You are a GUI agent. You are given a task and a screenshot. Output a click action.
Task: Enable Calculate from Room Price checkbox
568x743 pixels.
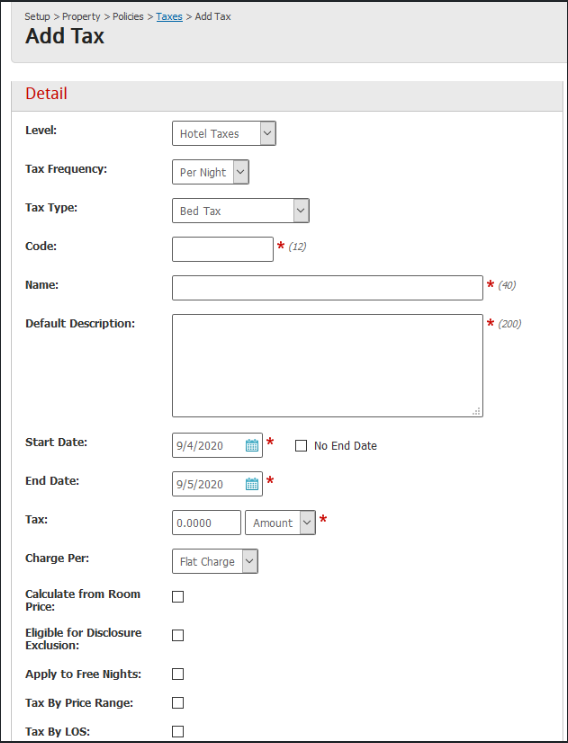178,597
